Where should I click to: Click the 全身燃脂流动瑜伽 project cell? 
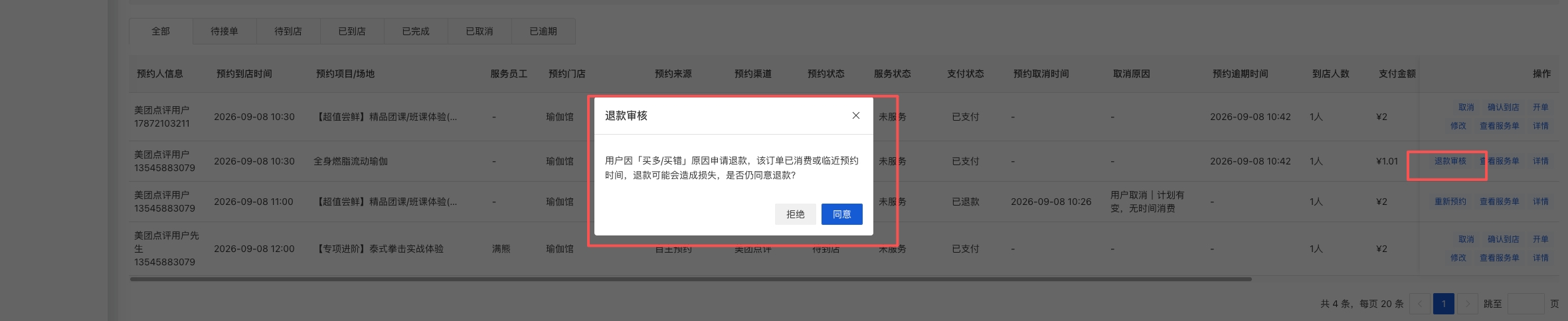351,161
